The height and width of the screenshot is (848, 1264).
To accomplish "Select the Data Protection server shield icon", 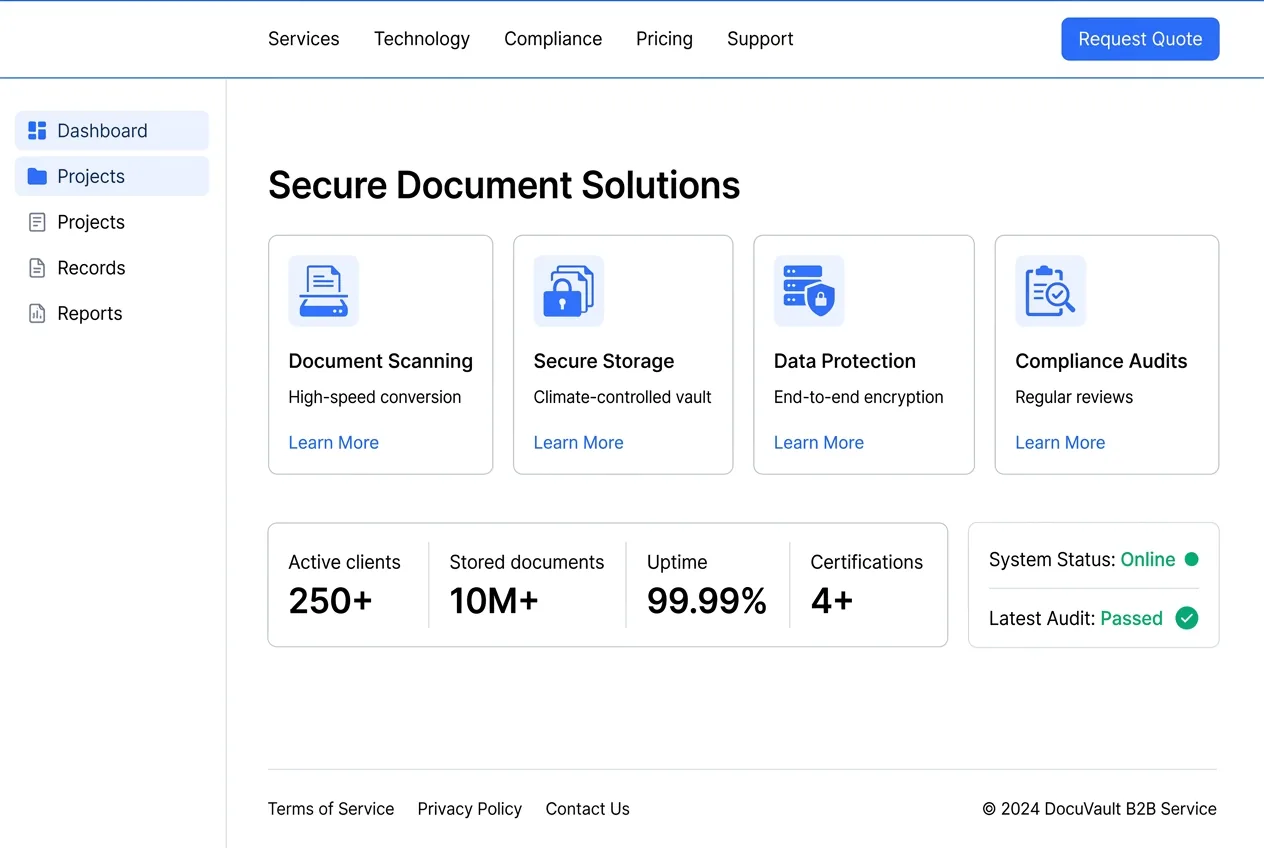I will [x=808, y=291].
